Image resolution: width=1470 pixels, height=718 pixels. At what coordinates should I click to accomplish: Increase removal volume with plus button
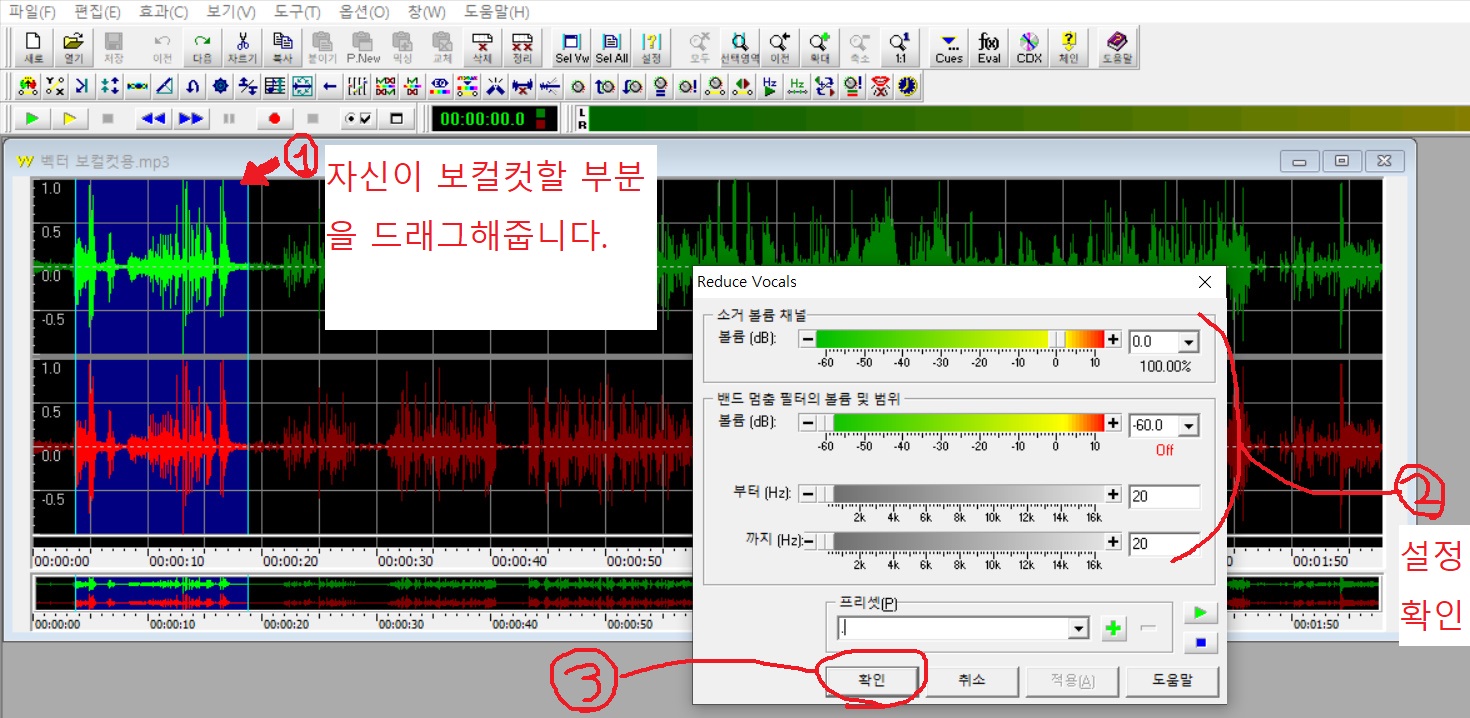coord(1113,339)
